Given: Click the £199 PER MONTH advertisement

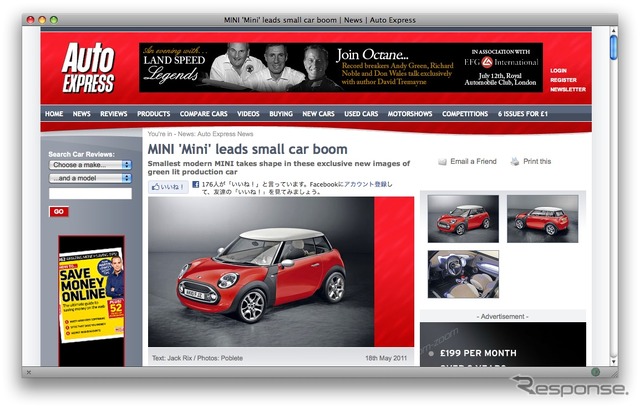Looking at the screenshot, I should click(x=503, y=345).
